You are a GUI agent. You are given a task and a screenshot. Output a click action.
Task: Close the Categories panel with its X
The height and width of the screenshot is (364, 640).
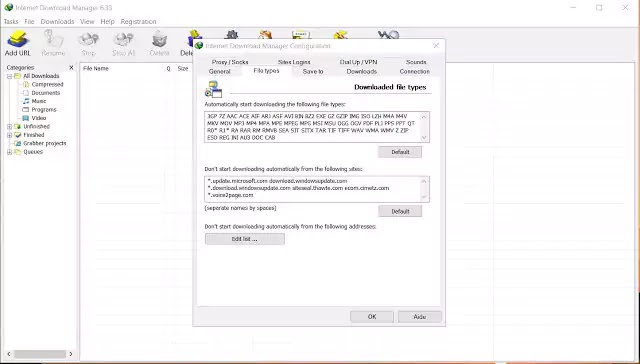(x=71, y=67)
